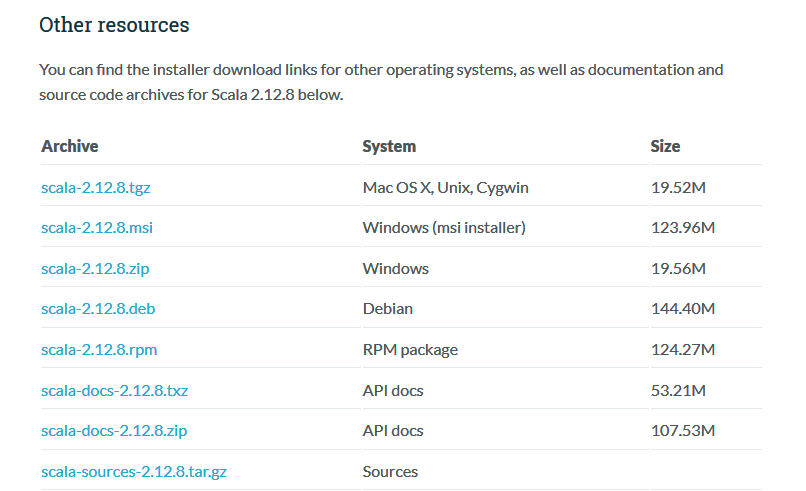The height and width of the screenshot is (491, 806).
Task: Open the scala-docs-2.12.8.zip link
Action: (114, 431)
